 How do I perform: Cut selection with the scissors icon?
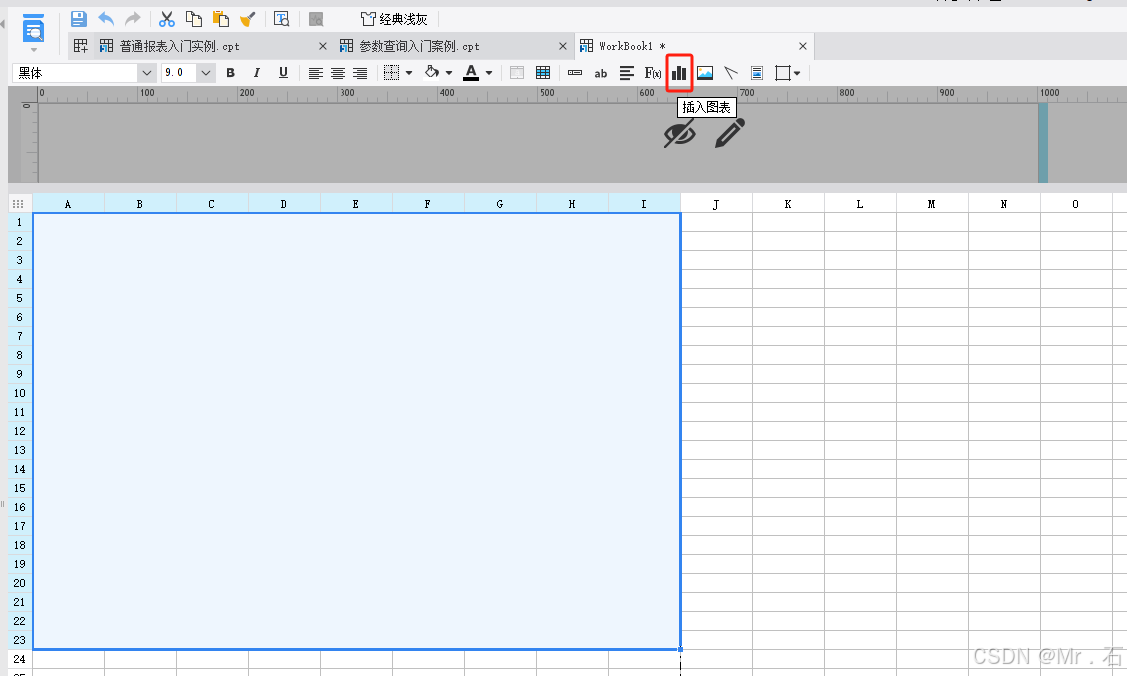pyautogui.click(x=167, y=19)
